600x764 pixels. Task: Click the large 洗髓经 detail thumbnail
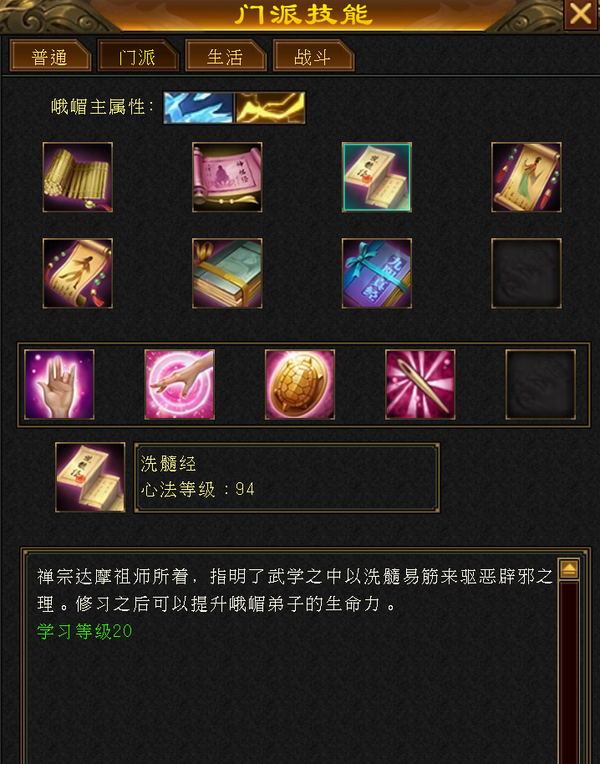click(x=90, y=478)
